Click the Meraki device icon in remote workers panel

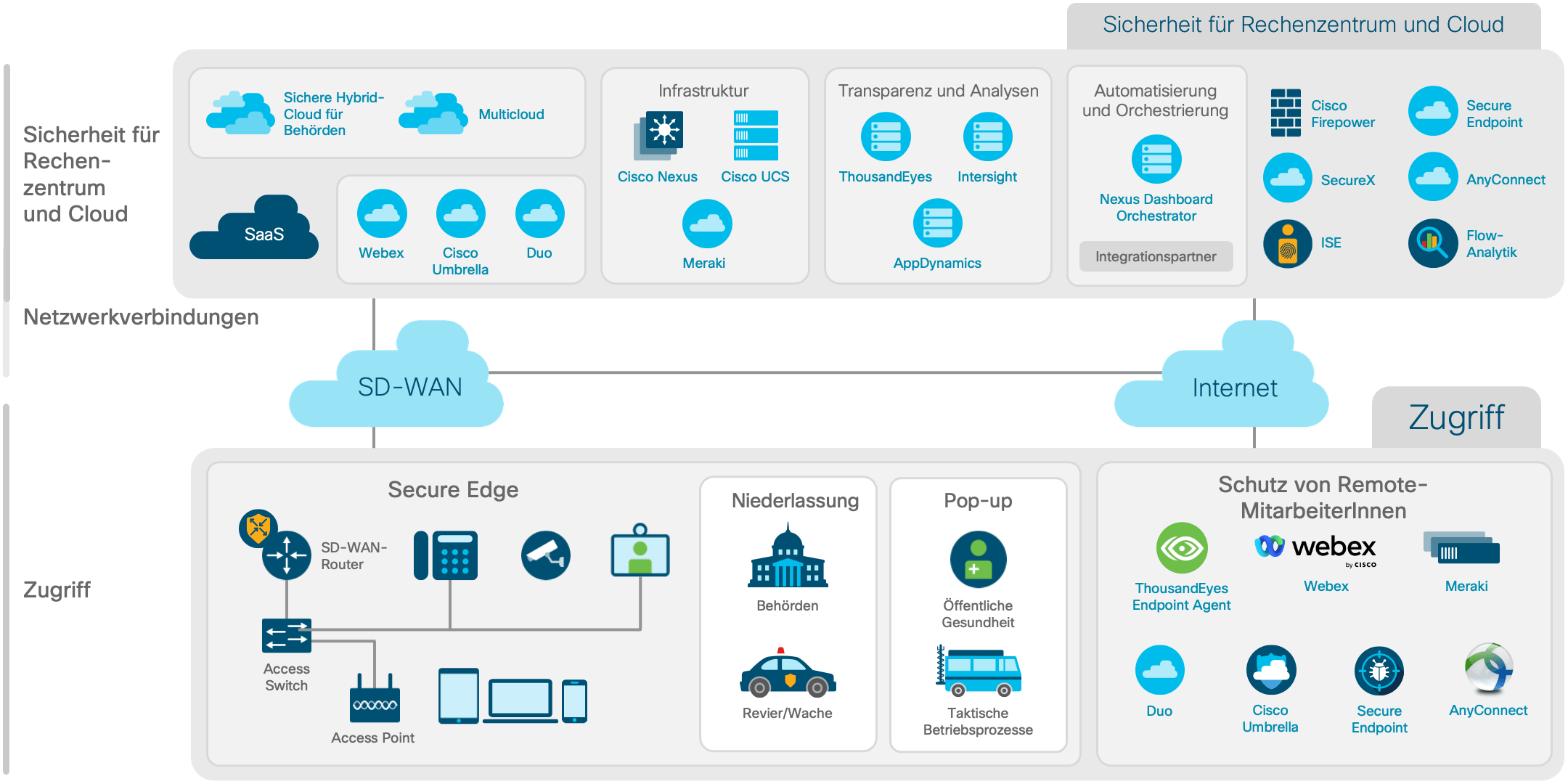1461,548
